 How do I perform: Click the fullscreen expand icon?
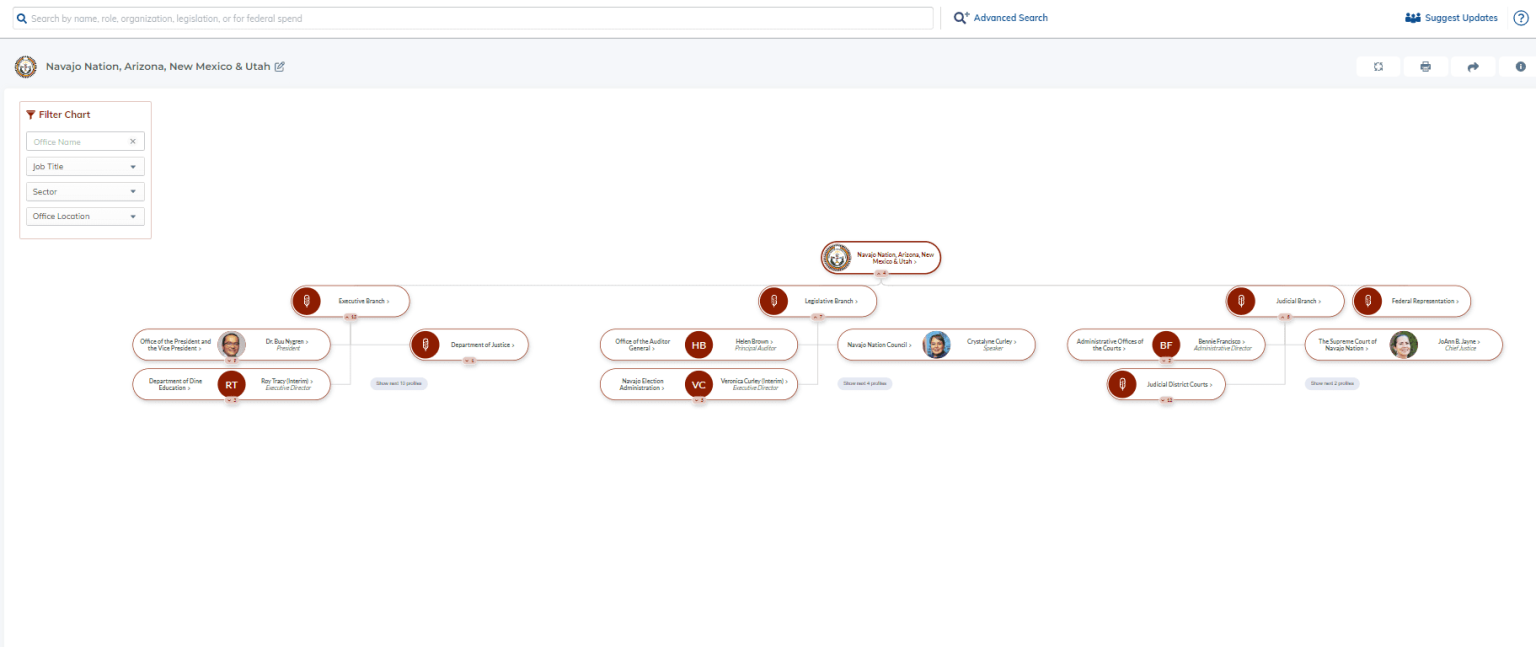(1378, 67)
